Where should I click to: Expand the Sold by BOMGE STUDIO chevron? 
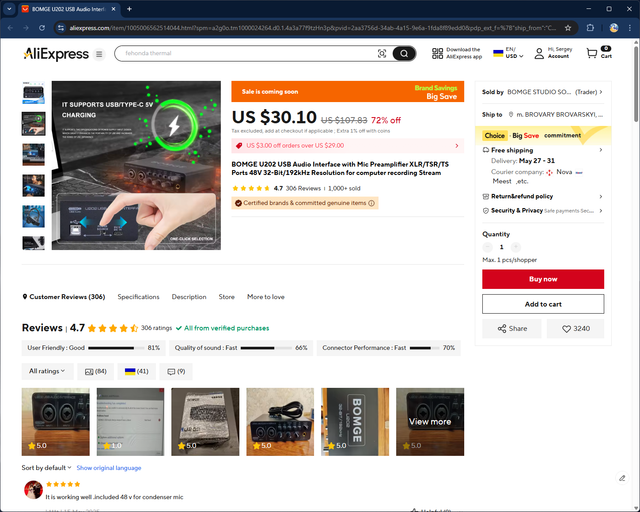[x=601, y=92]
